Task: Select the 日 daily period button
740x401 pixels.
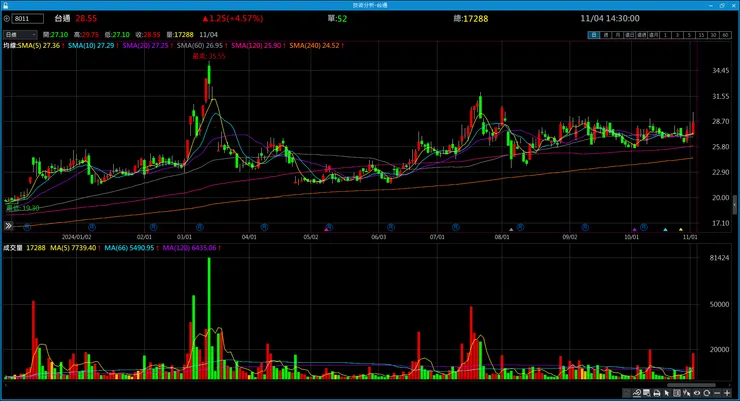Action: click(x=594, y=35)
